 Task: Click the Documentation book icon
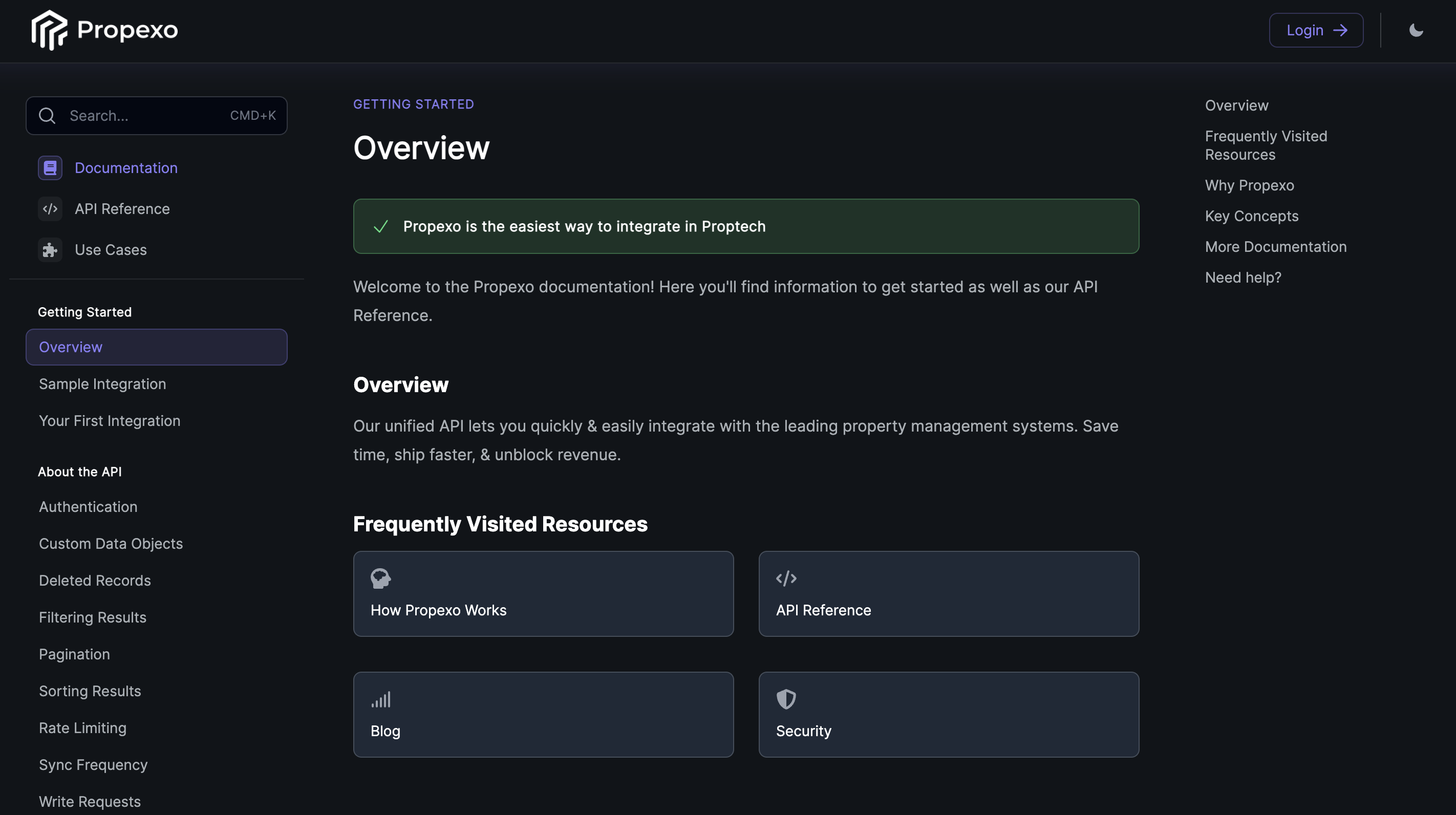pyautogui.click(x=50, y=168)
